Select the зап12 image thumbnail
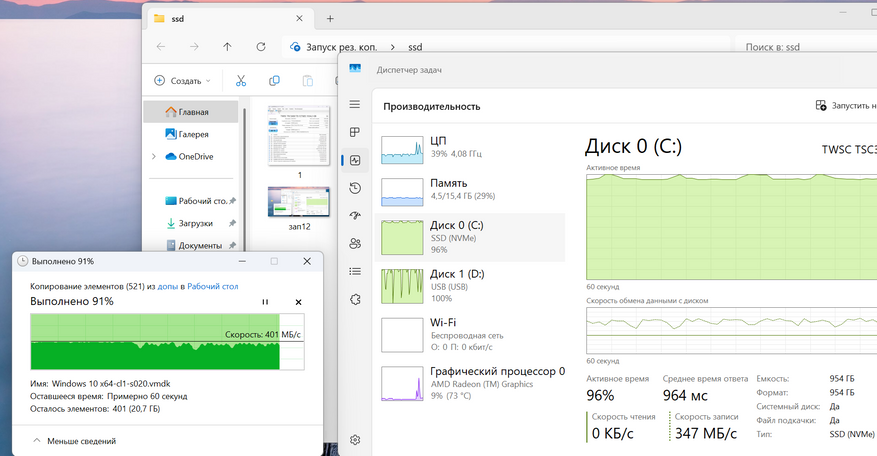Image resolution: width=877 pixels, height=456 pixels. tap(299, 202)
